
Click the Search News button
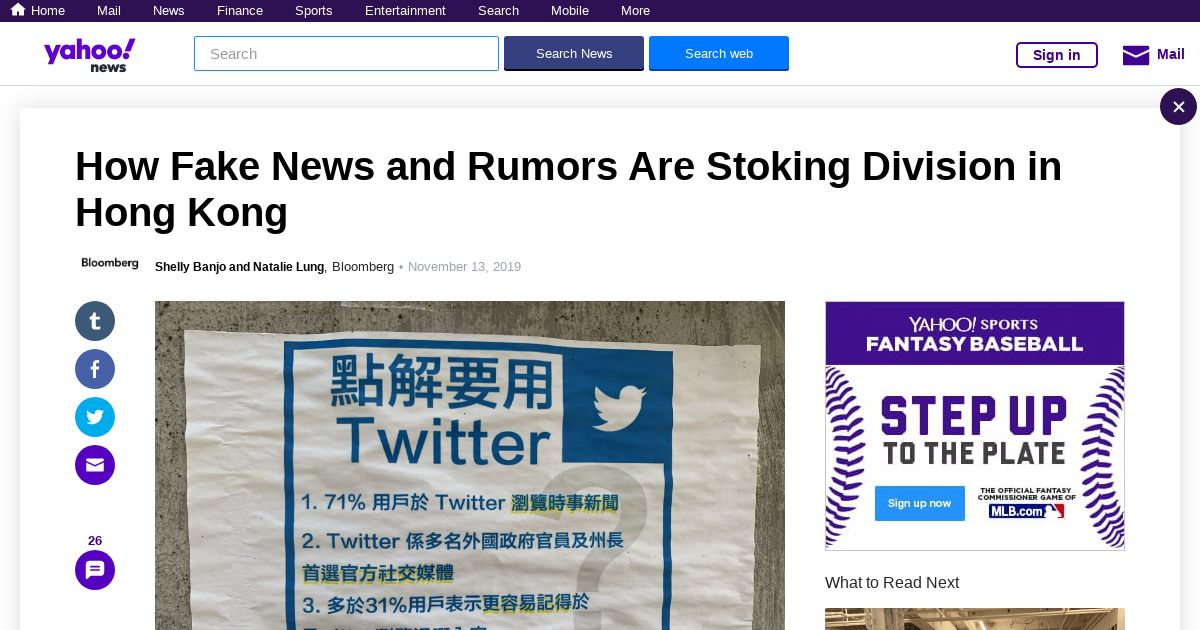[574, 54]
